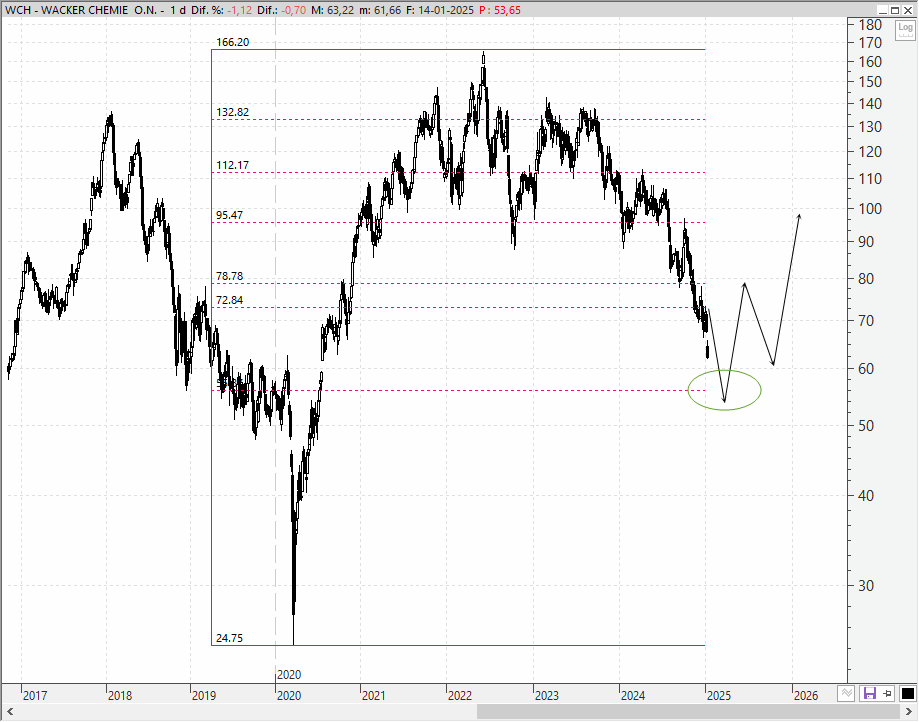This screenshot has height=722, width=919.
Task: Toggle the Log scale button
Action: [x=906, y=29]
